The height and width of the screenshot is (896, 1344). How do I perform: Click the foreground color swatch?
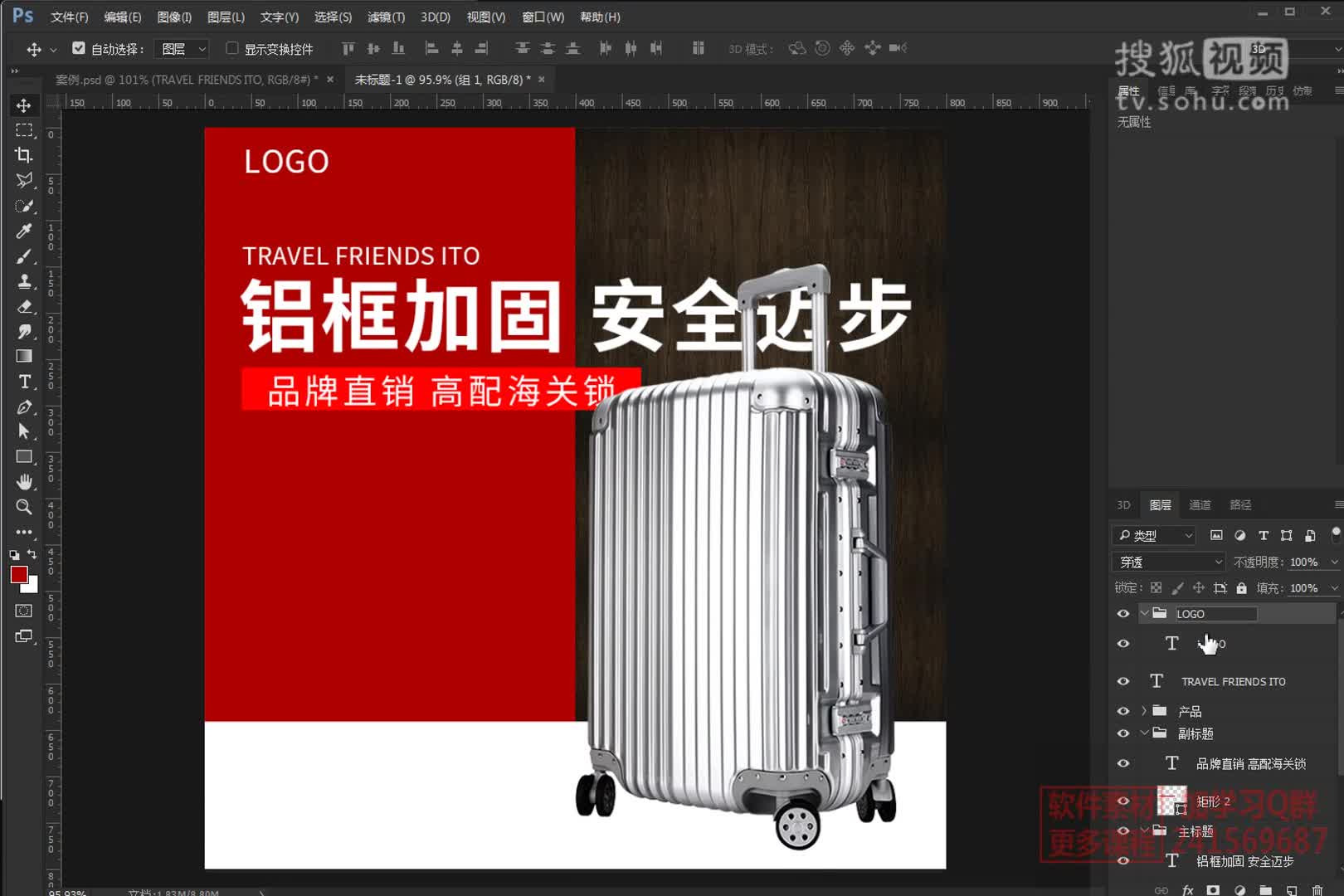(18, 574)
